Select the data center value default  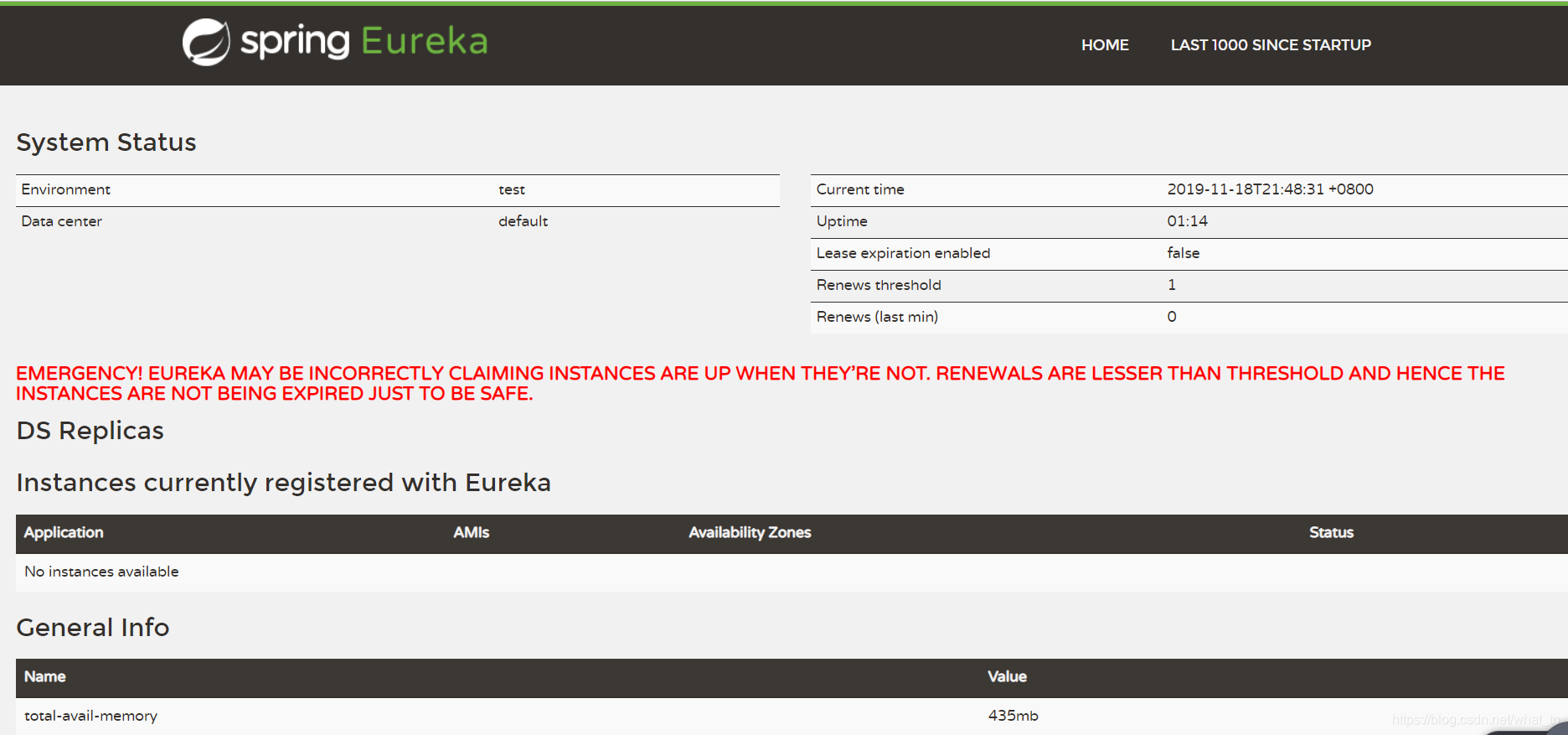(524, 221)
